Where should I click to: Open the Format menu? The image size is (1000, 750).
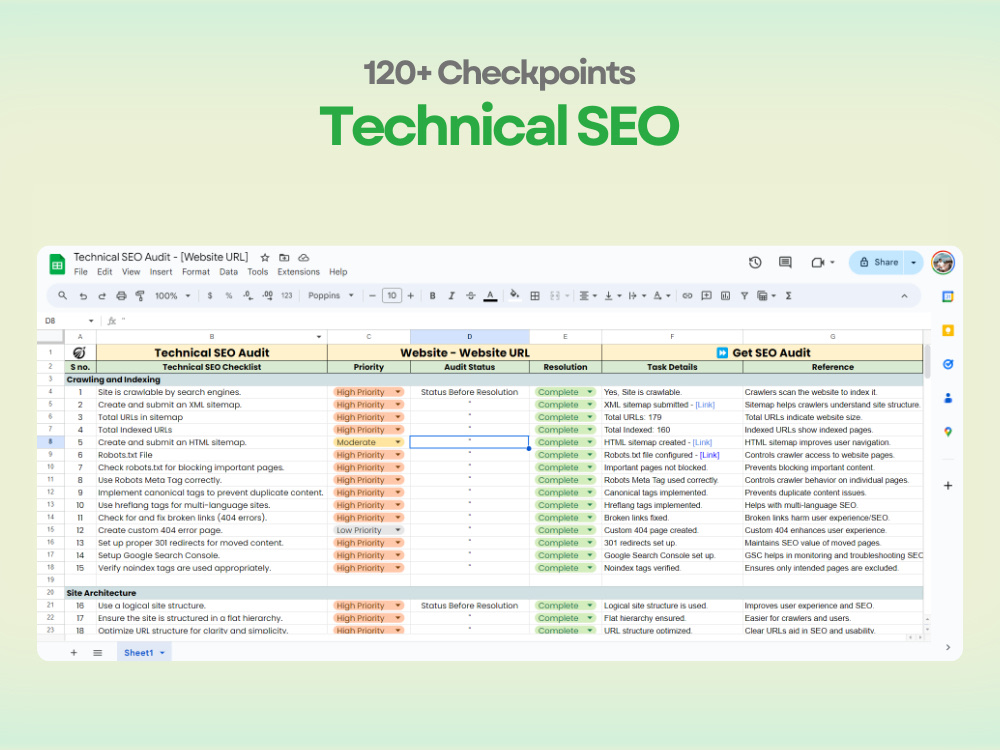196,272
